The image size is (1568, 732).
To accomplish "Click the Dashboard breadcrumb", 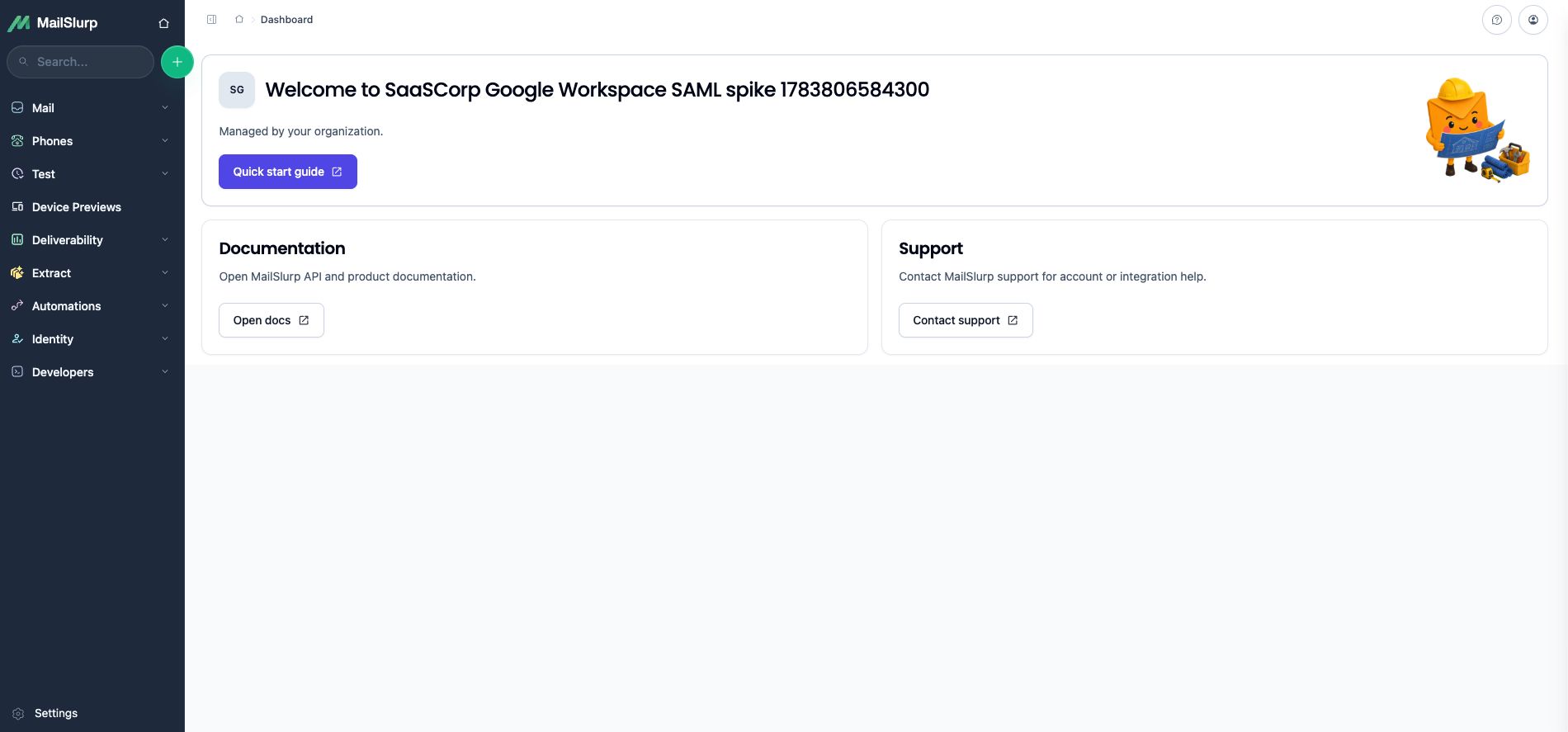I will coord(286,20).
